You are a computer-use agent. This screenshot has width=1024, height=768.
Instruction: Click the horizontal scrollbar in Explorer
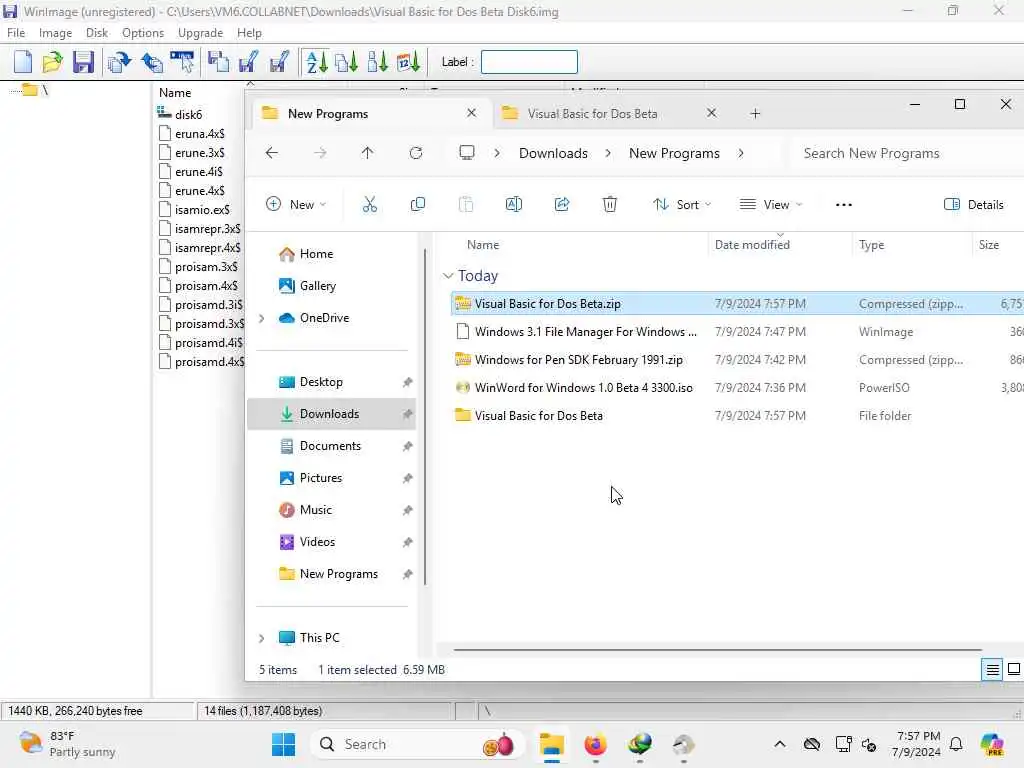tap(717, 650)
